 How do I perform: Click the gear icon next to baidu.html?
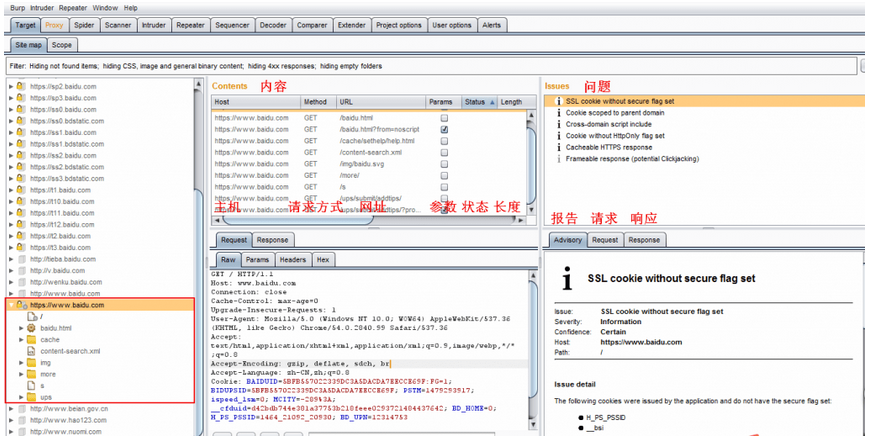(32, 328)
